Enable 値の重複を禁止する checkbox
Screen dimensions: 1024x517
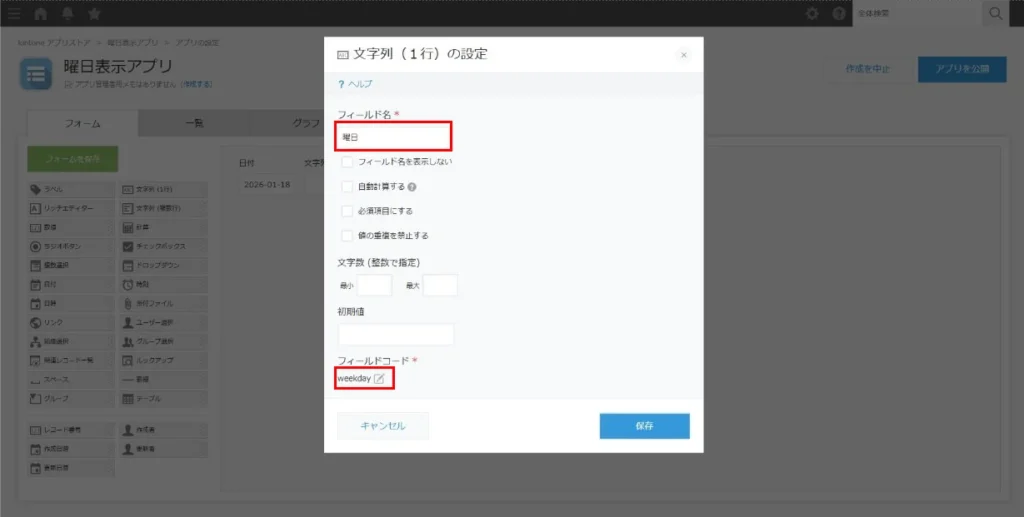click(x=347, y=236)
